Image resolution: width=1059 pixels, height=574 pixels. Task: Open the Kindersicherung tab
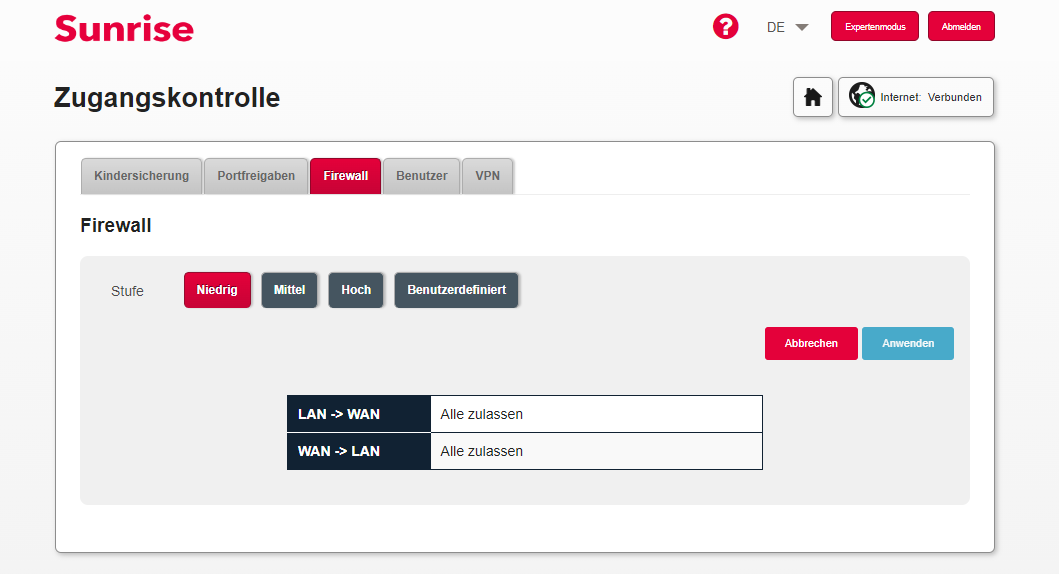click(x=141, y=176)
